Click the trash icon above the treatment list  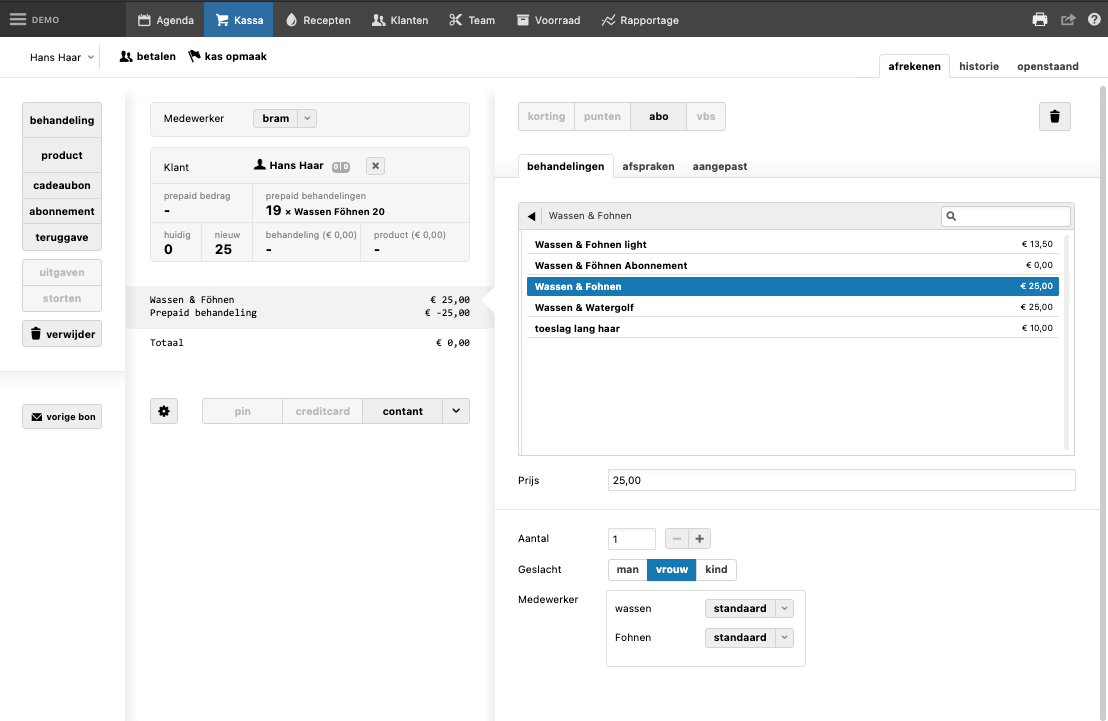1054,117
